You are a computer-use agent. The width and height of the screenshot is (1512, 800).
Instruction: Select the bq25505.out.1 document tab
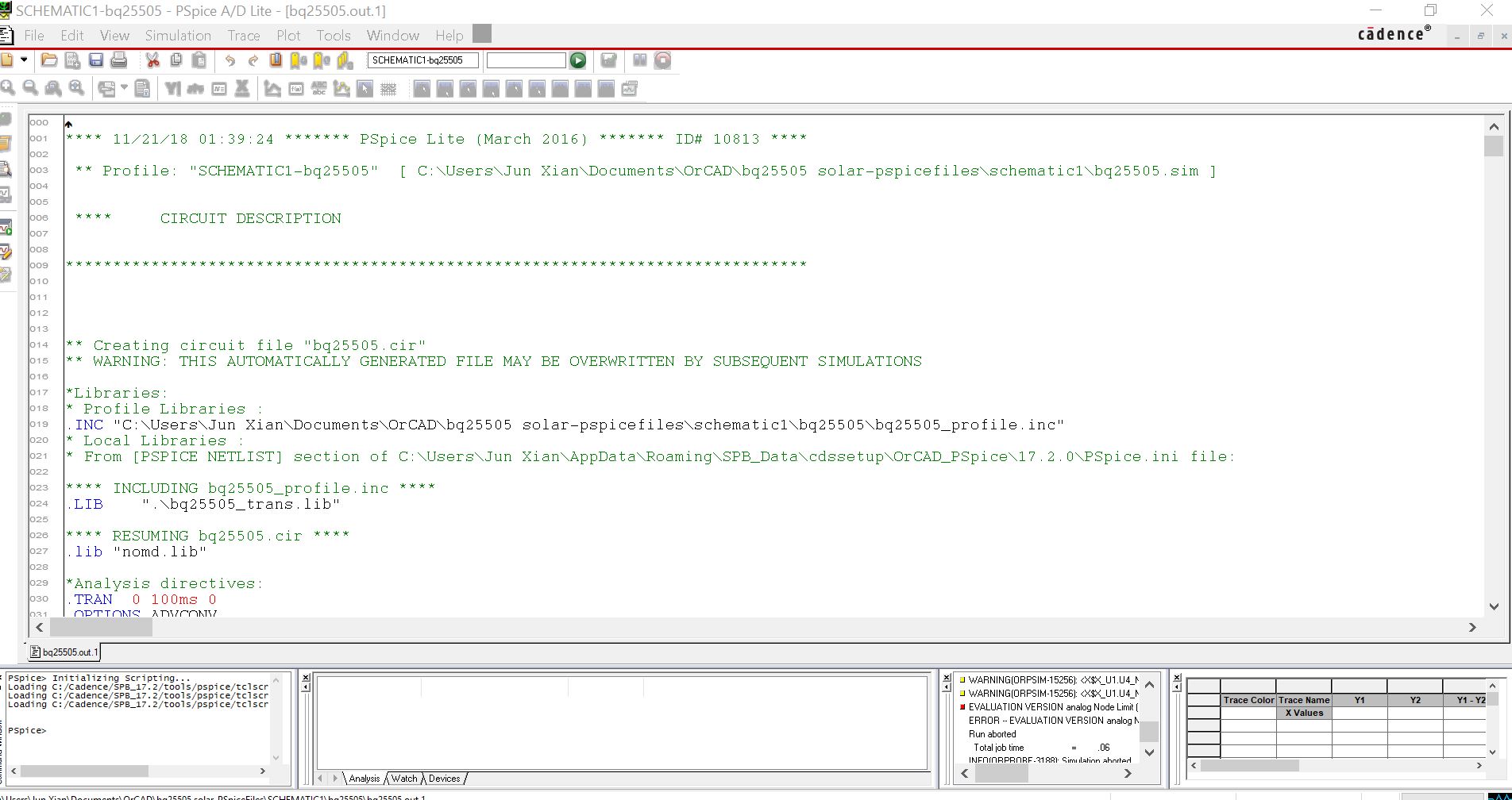pyautogui.click(x=65, y=652)
